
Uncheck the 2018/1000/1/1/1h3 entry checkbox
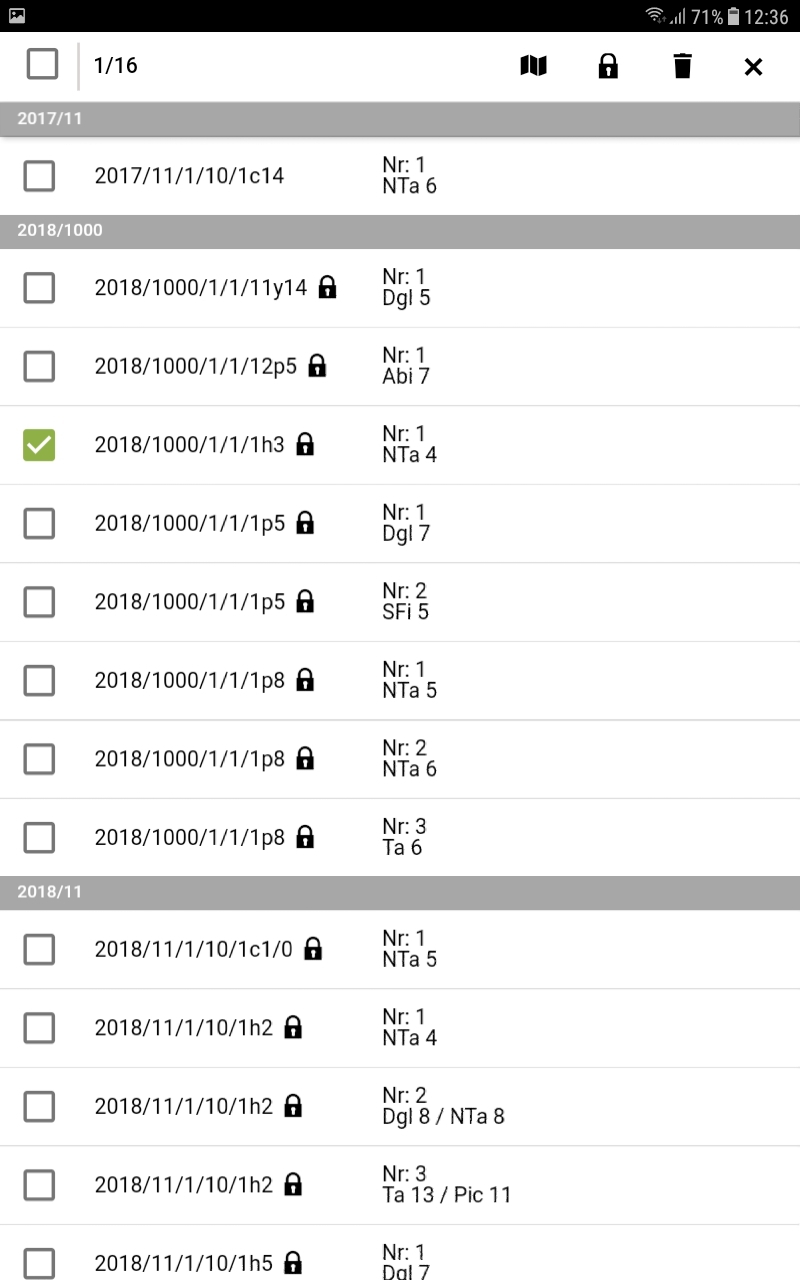[x=39, y=445]
